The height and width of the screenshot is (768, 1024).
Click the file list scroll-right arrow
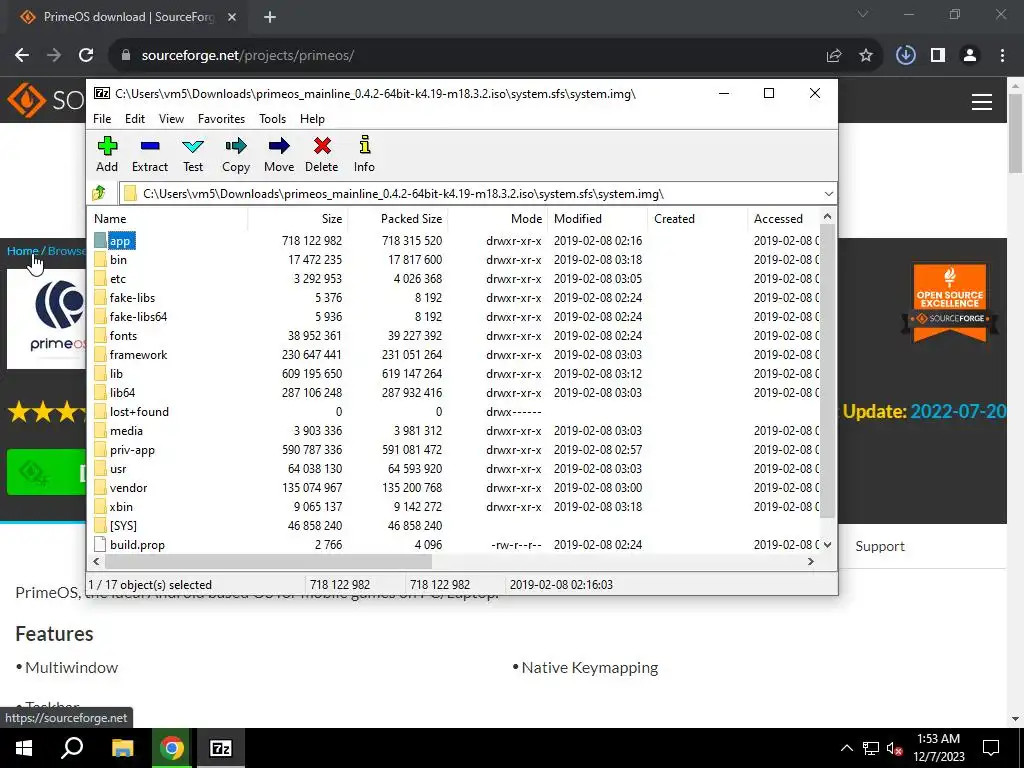click(810, 561)
